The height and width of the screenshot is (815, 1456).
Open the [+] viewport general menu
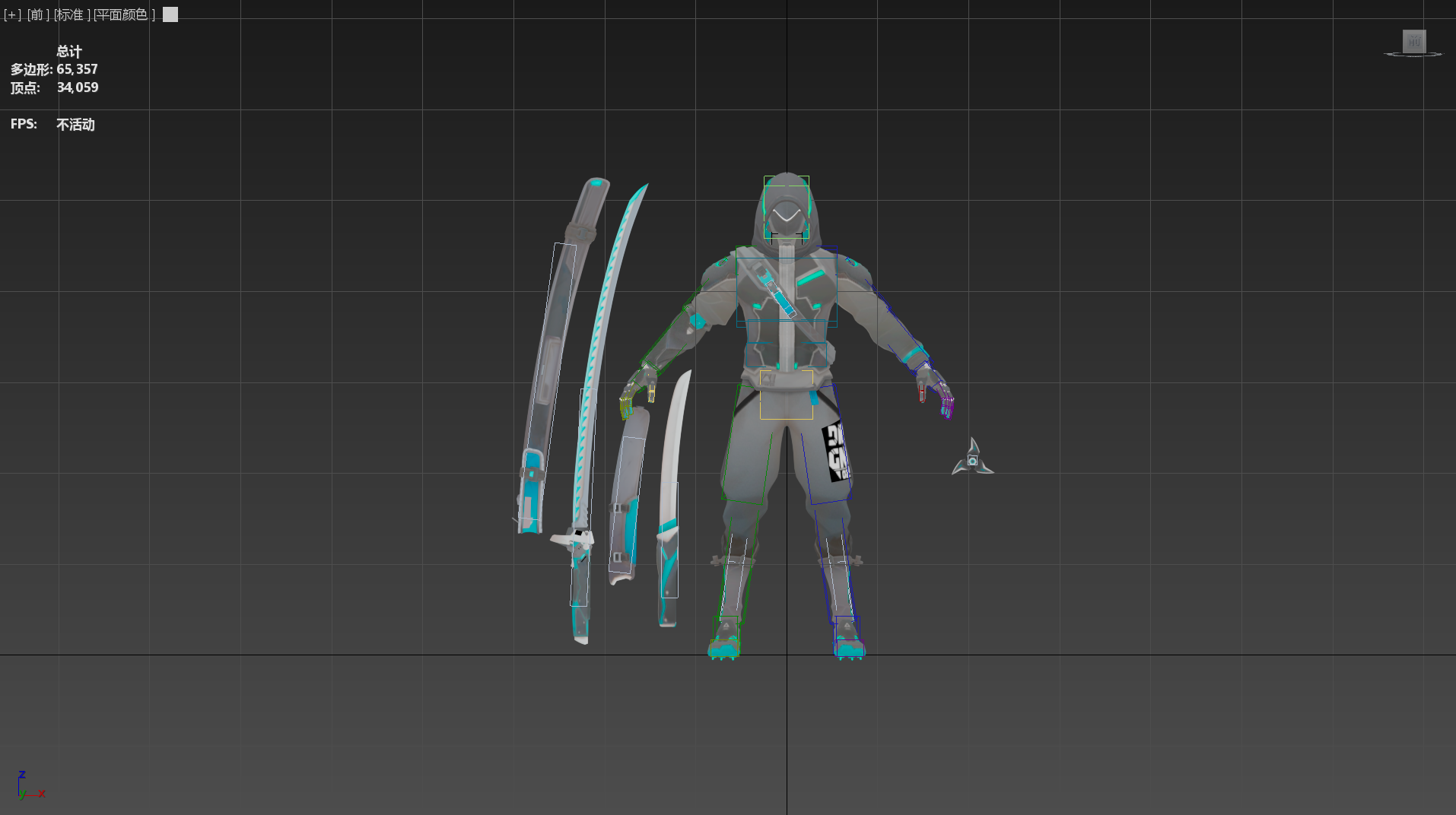(11, 14)
